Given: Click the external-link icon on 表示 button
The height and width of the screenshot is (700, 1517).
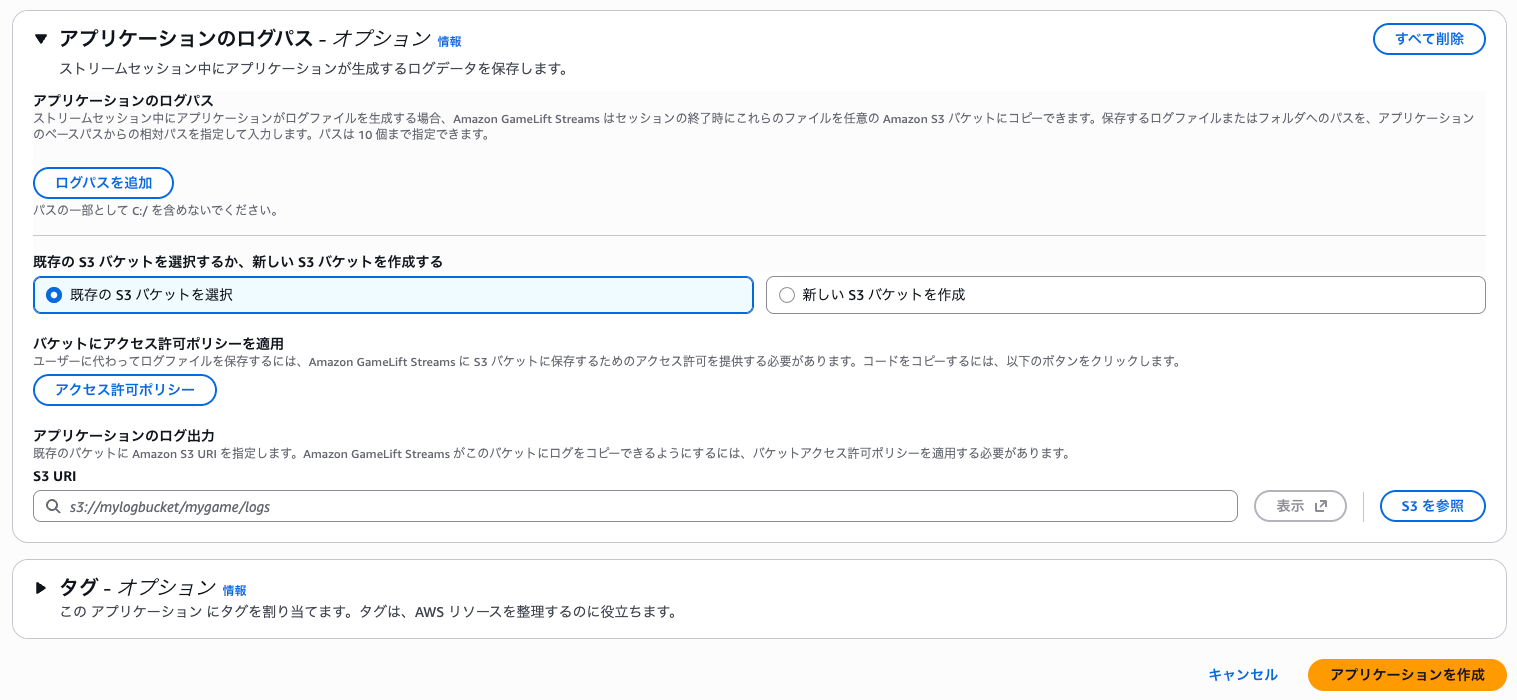Looking at the screenshot, I should pos(1321,506).
